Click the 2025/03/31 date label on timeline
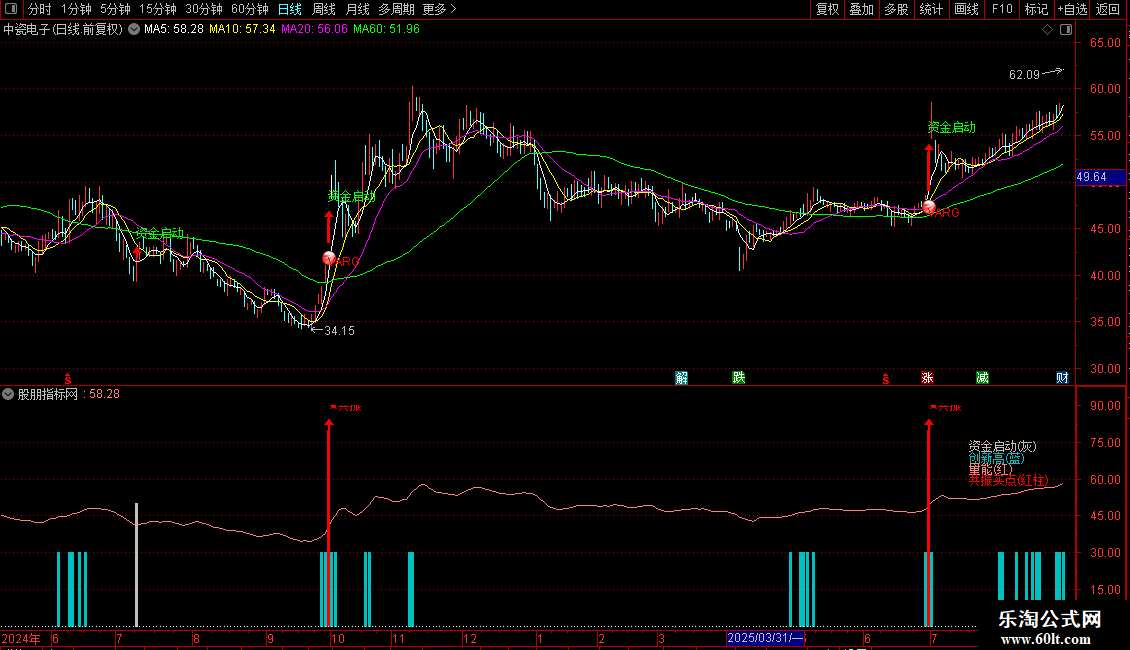Viewport: 1130px width, 650px height. click(764, 638)
